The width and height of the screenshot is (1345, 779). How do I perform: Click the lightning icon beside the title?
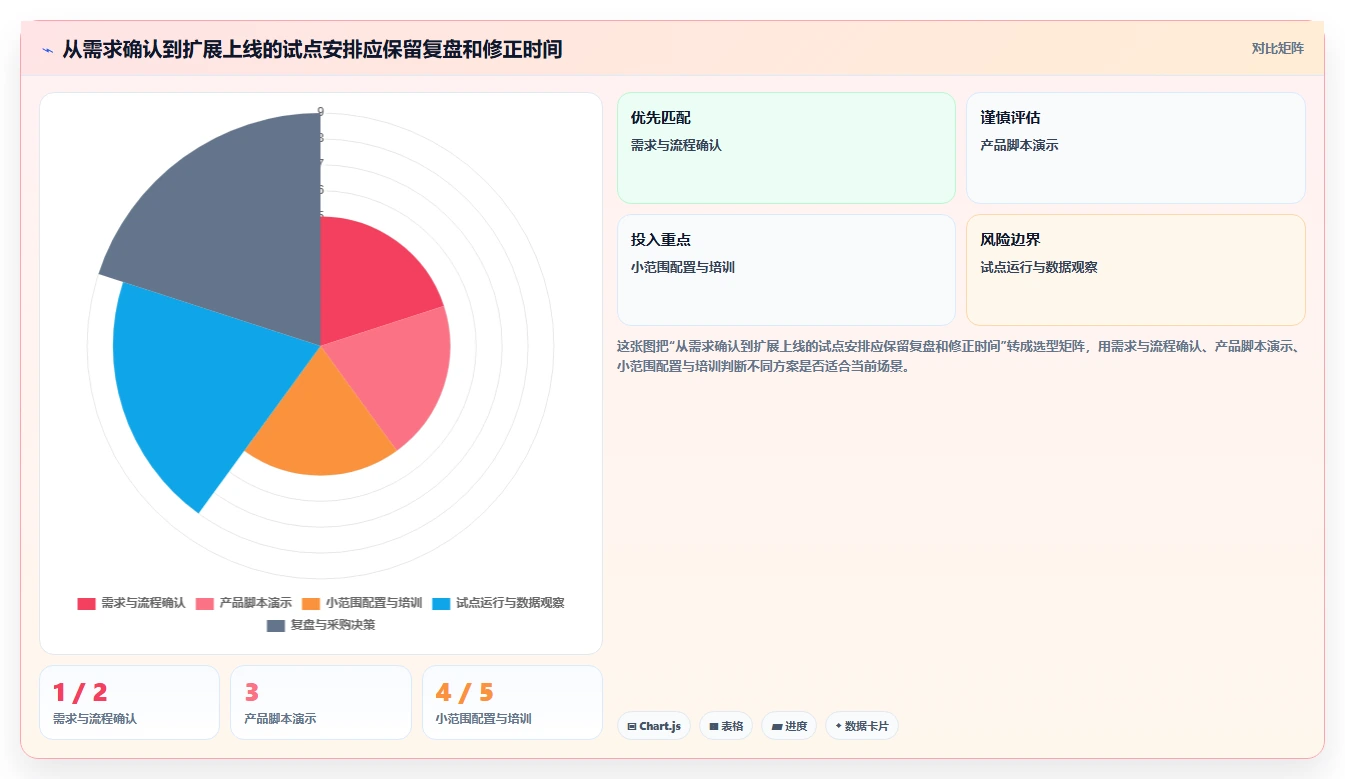pos(48,49)
